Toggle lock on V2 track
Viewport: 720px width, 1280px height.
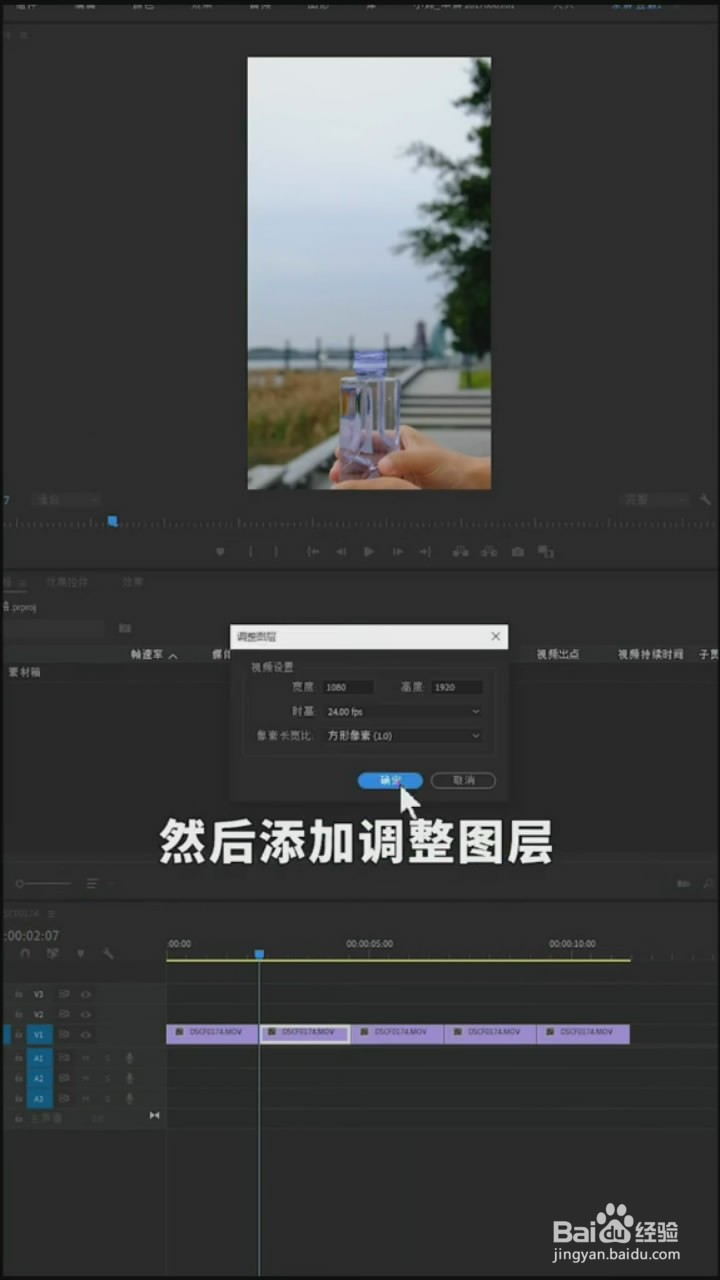(18, 1014)
